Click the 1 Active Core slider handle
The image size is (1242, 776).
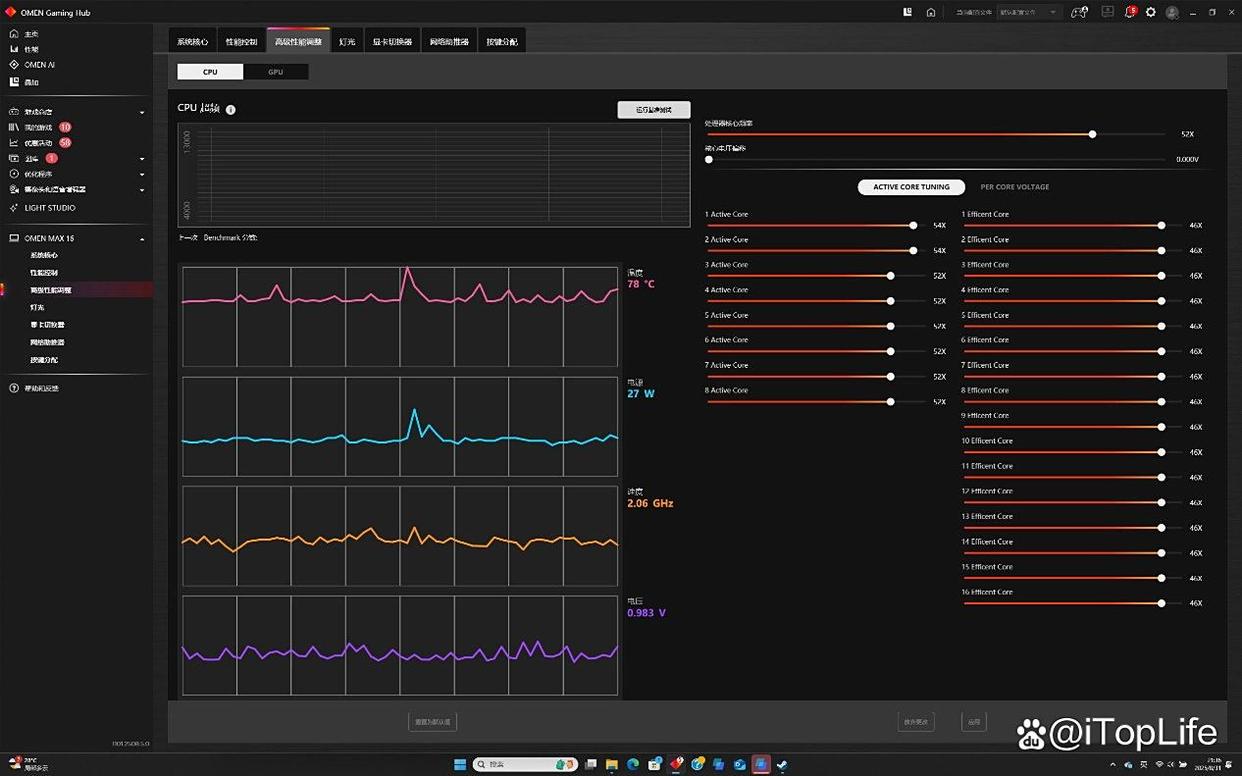913,226
